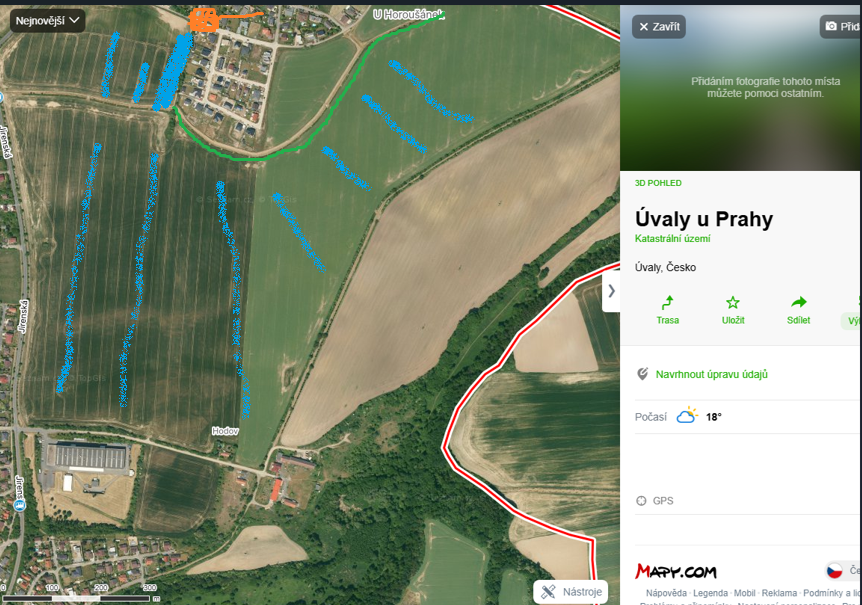This screenshot has width=862, height=605.
Task: Click the cloud weather icon next to Počasí
Action: 687,416
